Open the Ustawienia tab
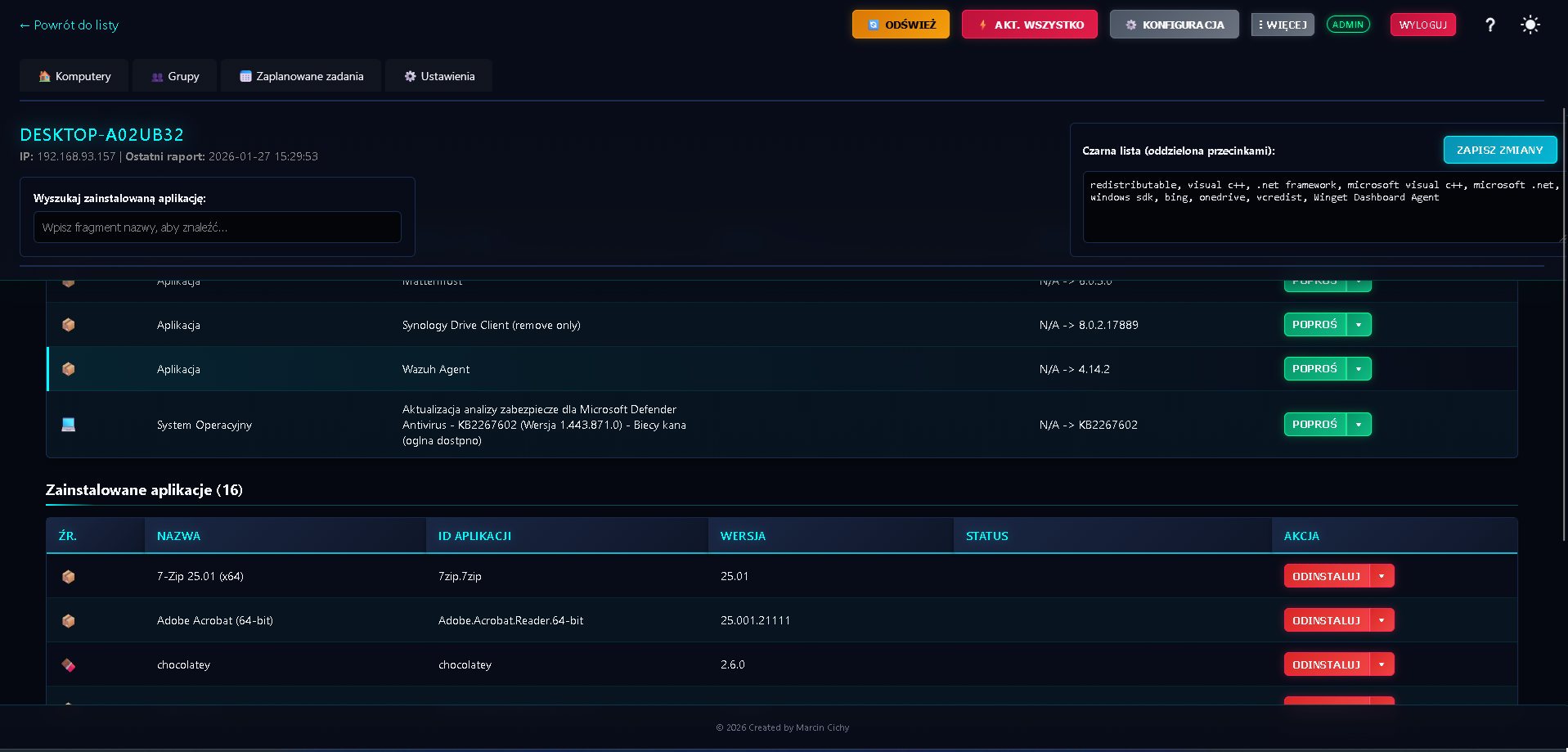This screenshot has width=1568, height=752. pos(439,76)
